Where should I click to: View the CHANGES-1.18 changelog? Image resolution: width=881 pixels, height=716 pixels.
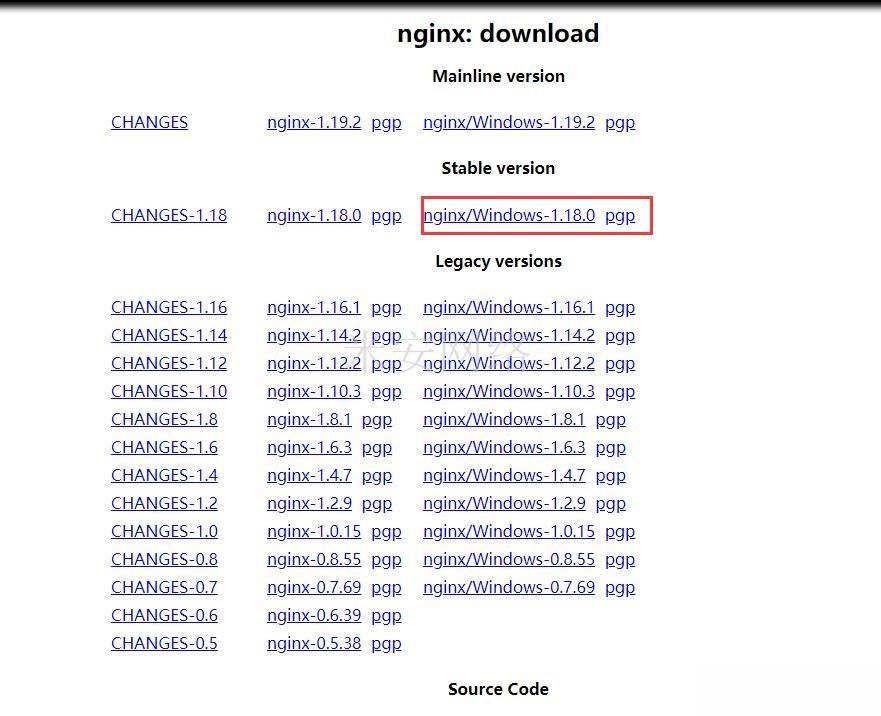coord(169,215)
